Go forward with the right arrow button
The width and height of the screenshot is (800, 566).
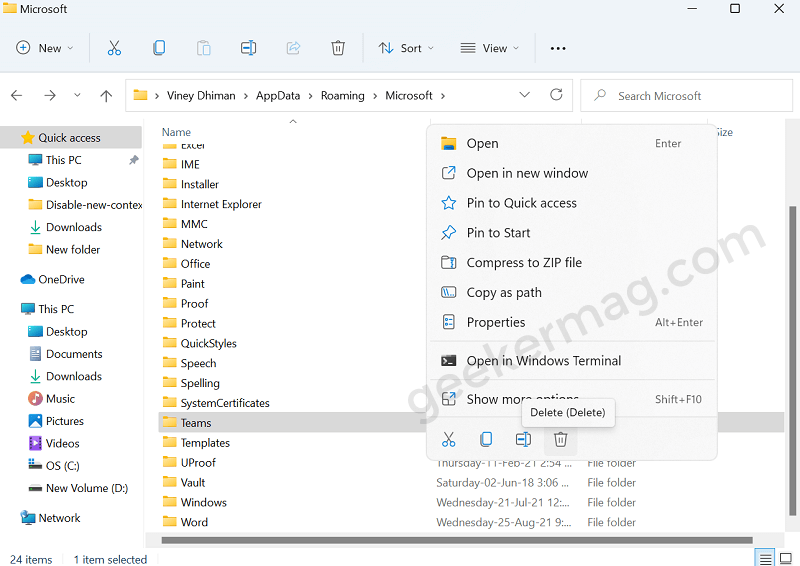point(49,95)
